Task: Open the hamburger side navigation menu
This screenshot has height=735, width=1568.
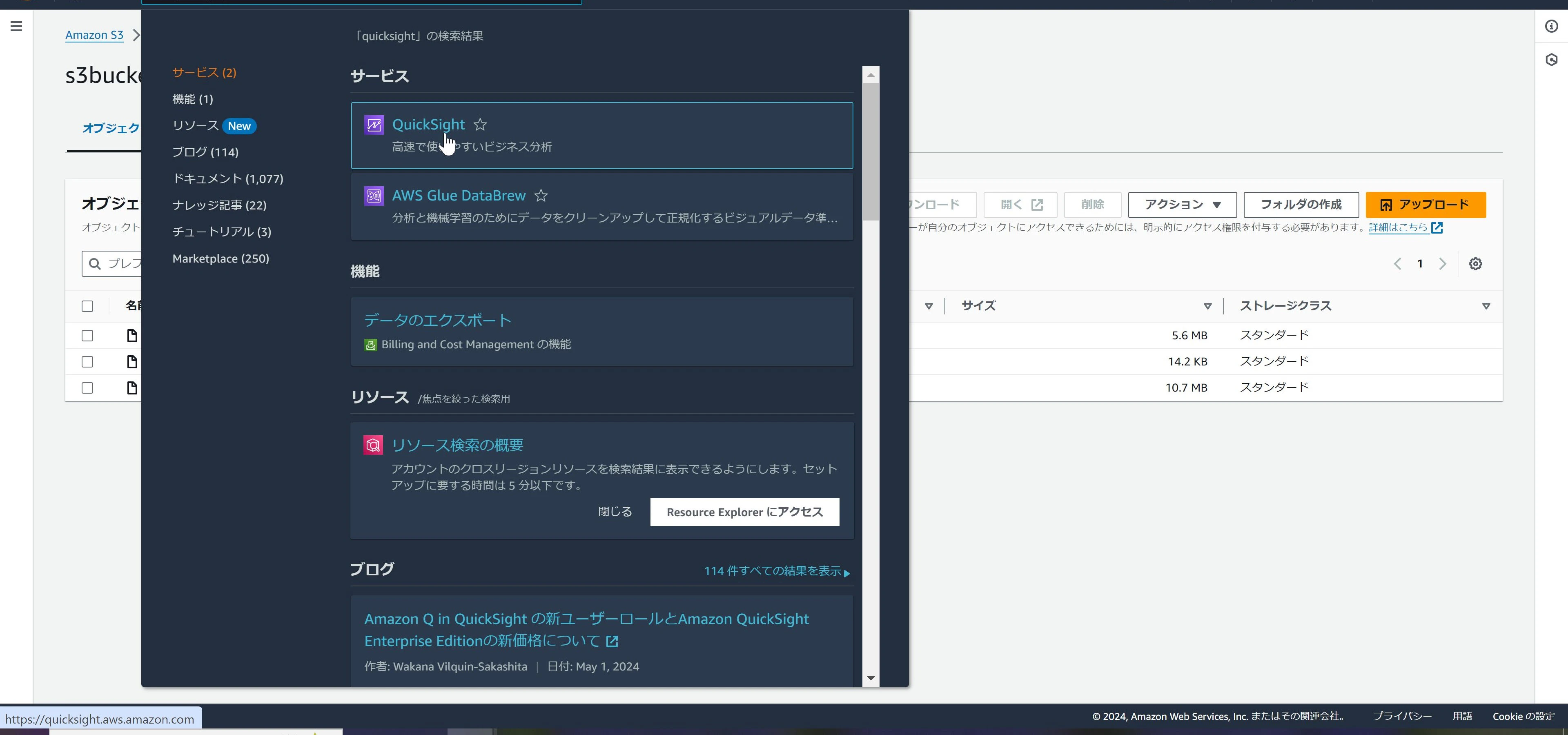Action: (x=16, y=26)
